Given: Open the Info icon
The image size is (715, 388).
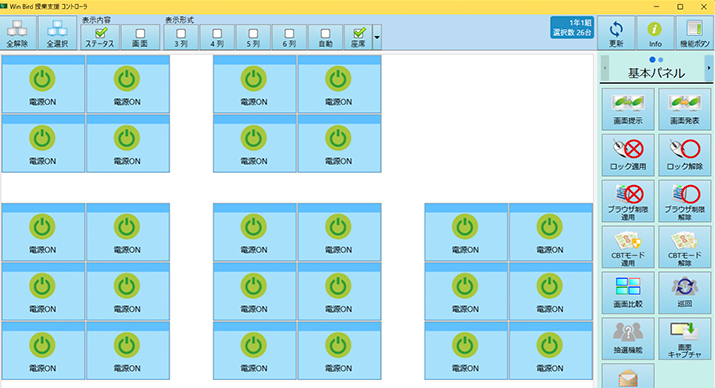Looking at the screenshot, I should tap(655, 33).
